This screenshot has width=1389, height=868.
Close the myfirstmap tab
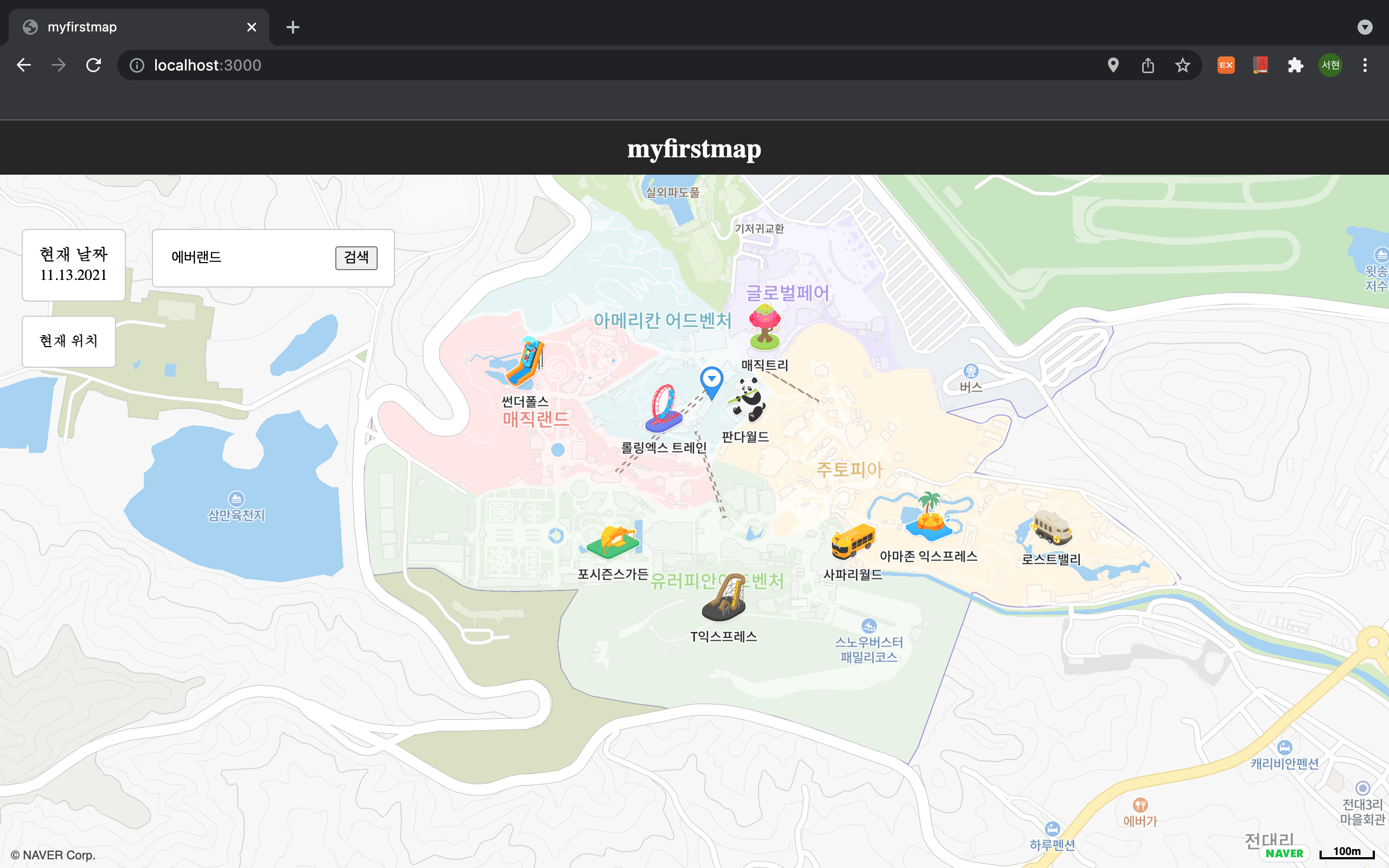tap(251, 27)
